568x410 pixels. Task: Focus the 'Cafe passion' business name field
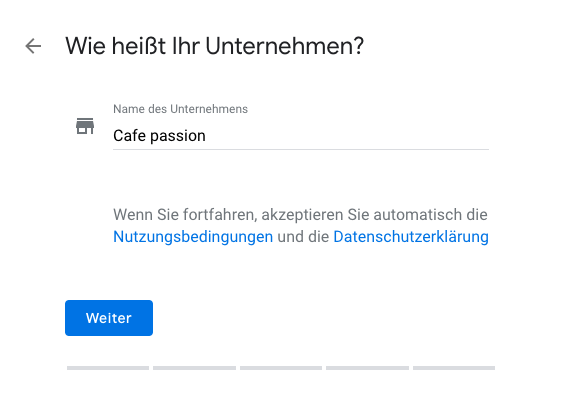coord(301,136)
